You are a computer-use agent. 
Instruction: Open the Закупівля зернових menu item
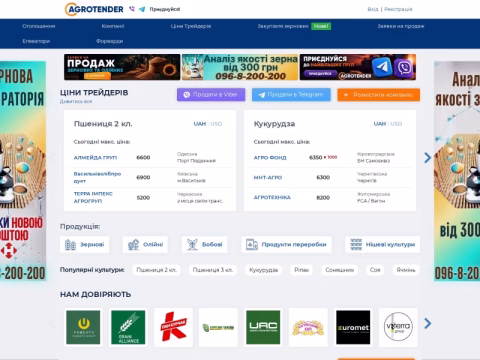pyautogui.click(x=283, y=26)
